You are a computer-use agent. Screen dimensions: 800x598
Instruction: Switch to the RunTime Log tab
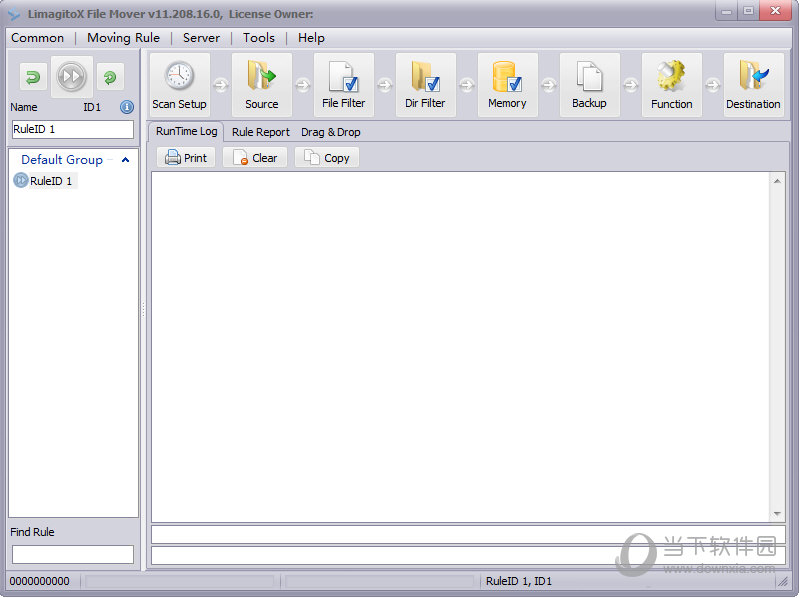click(x=187, y=132)
